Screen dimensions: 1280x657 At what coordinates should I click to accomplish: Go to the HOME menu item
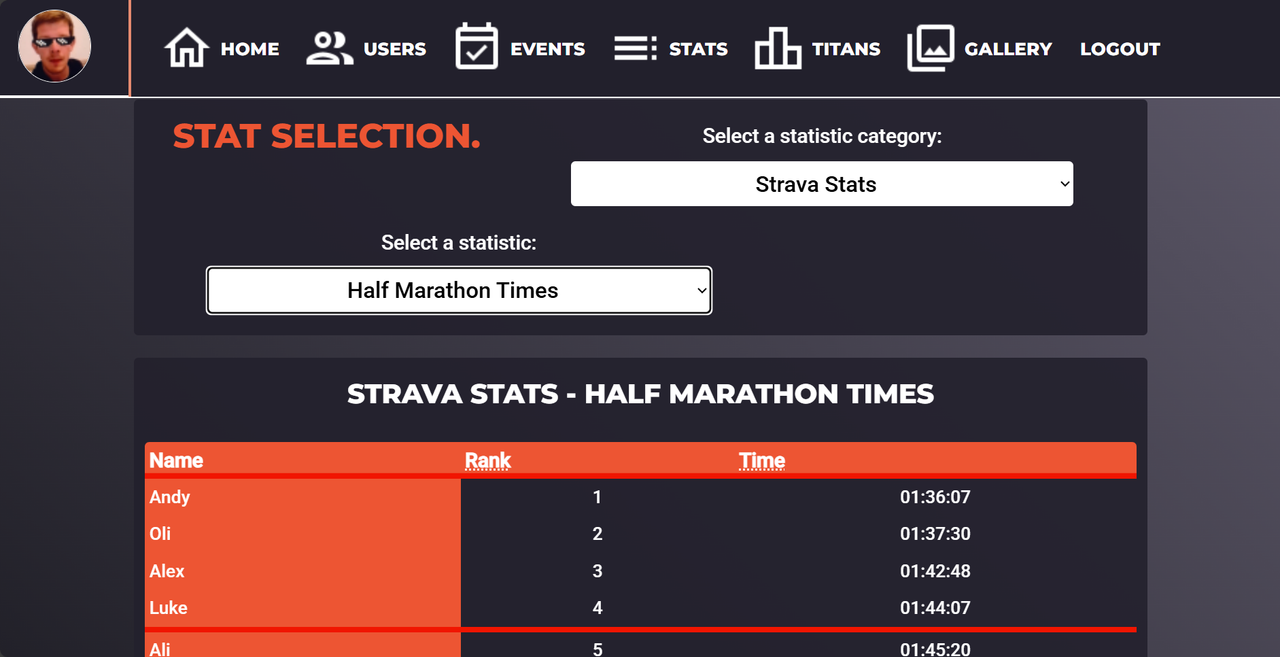click(250, 49)
